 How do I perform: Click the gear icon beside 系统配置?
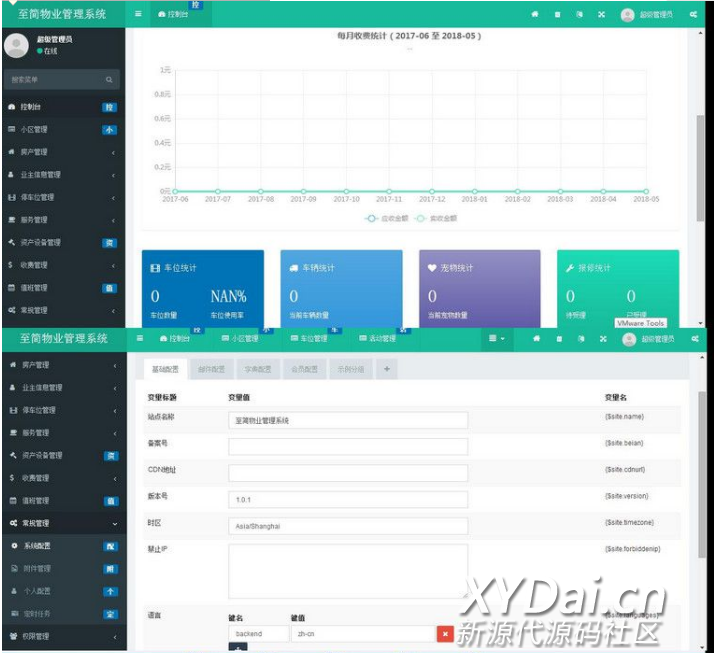[15, 546]
